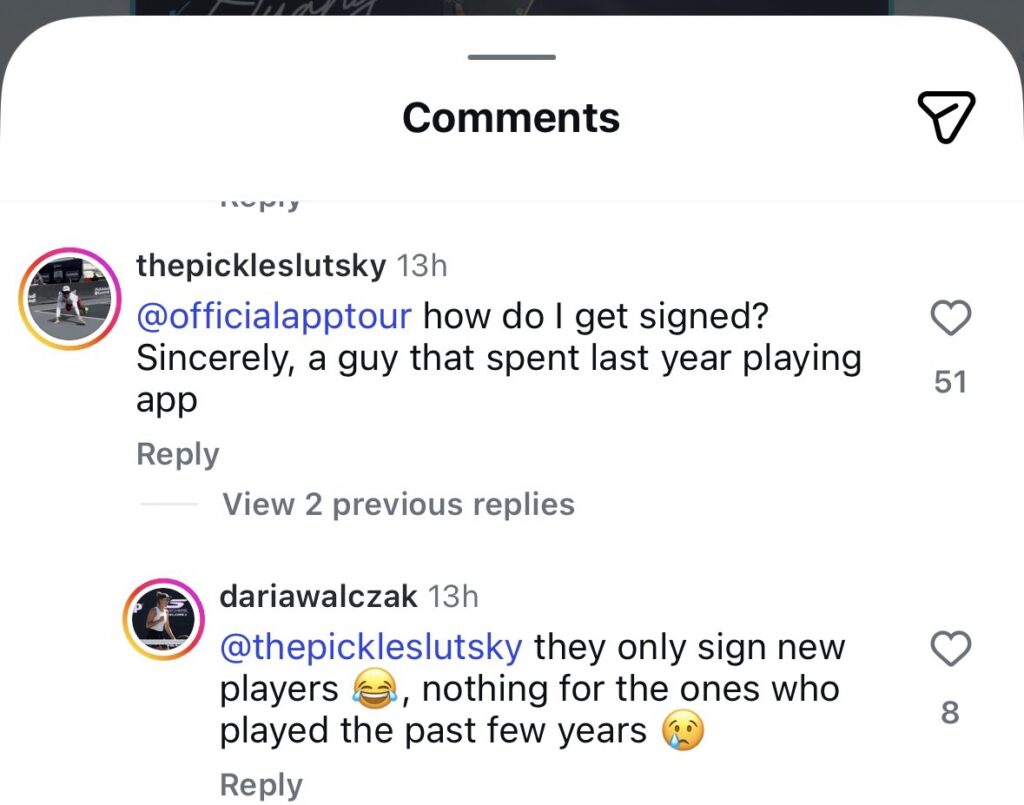Tap the share paper-plane icon
Viewport: 1024px width, 805px height.
point(946,118)
